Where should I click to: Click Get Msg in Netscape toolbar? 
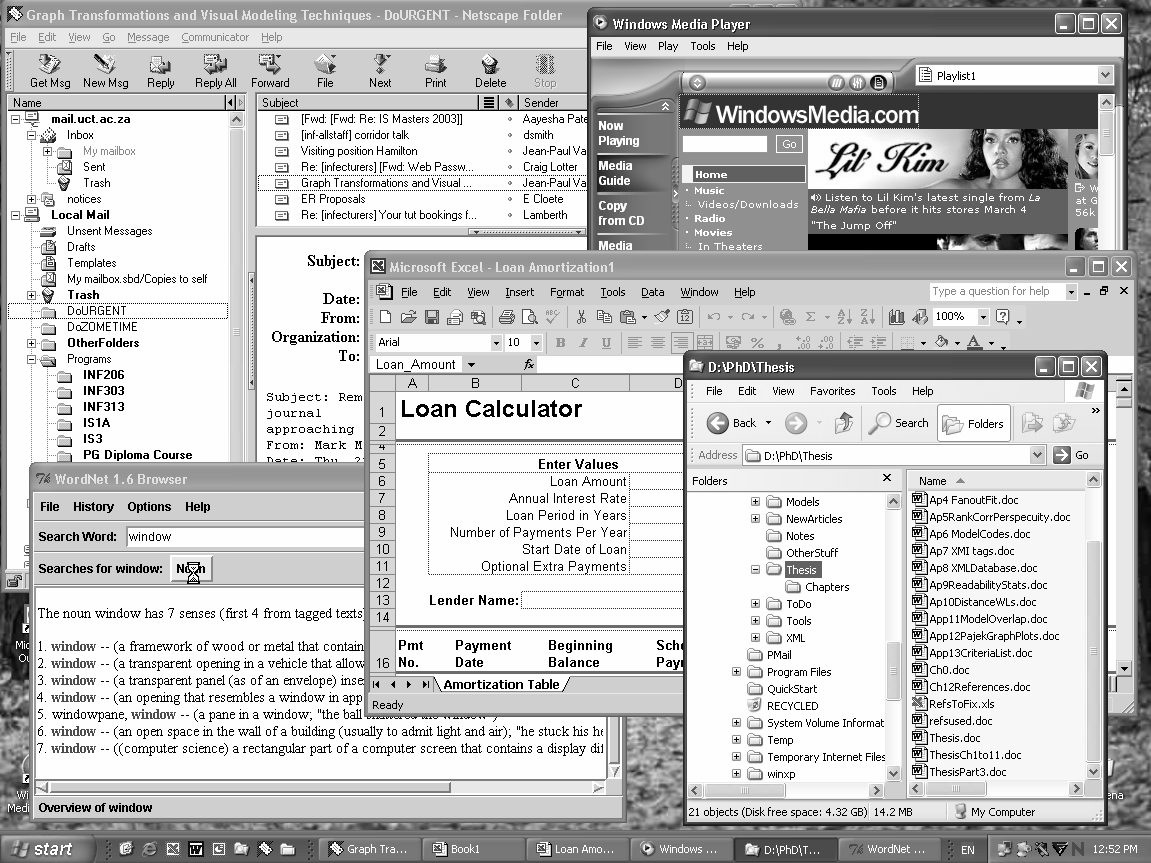(50, 70)
